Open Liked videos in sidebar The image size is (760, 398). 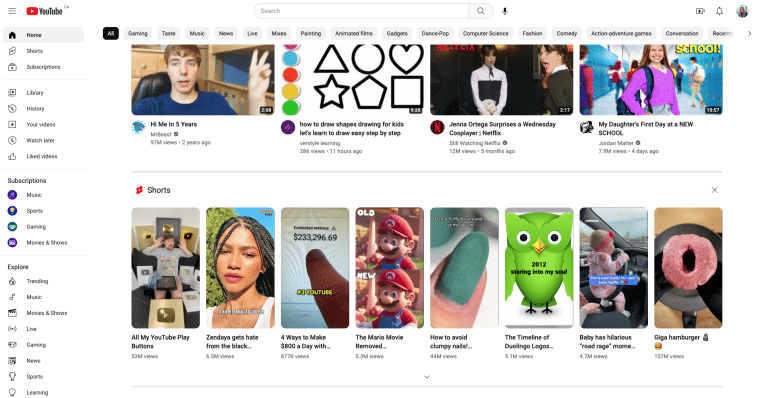(x=43, y=157)
